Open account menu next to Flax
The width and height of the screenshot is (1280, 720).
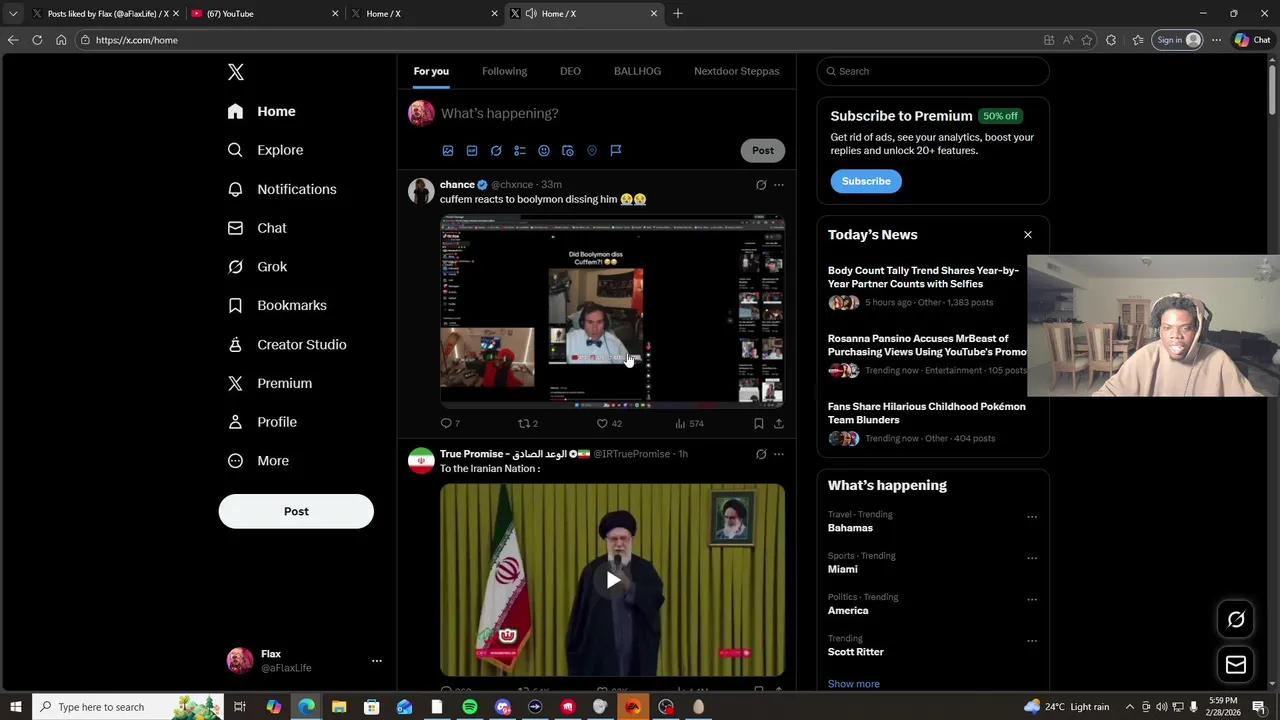coord(377,661)
